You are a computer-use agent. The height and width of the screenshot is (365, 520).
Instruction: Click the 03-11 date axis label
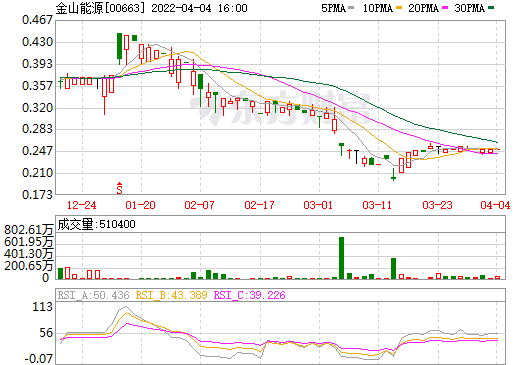click(x=377, y=205)
